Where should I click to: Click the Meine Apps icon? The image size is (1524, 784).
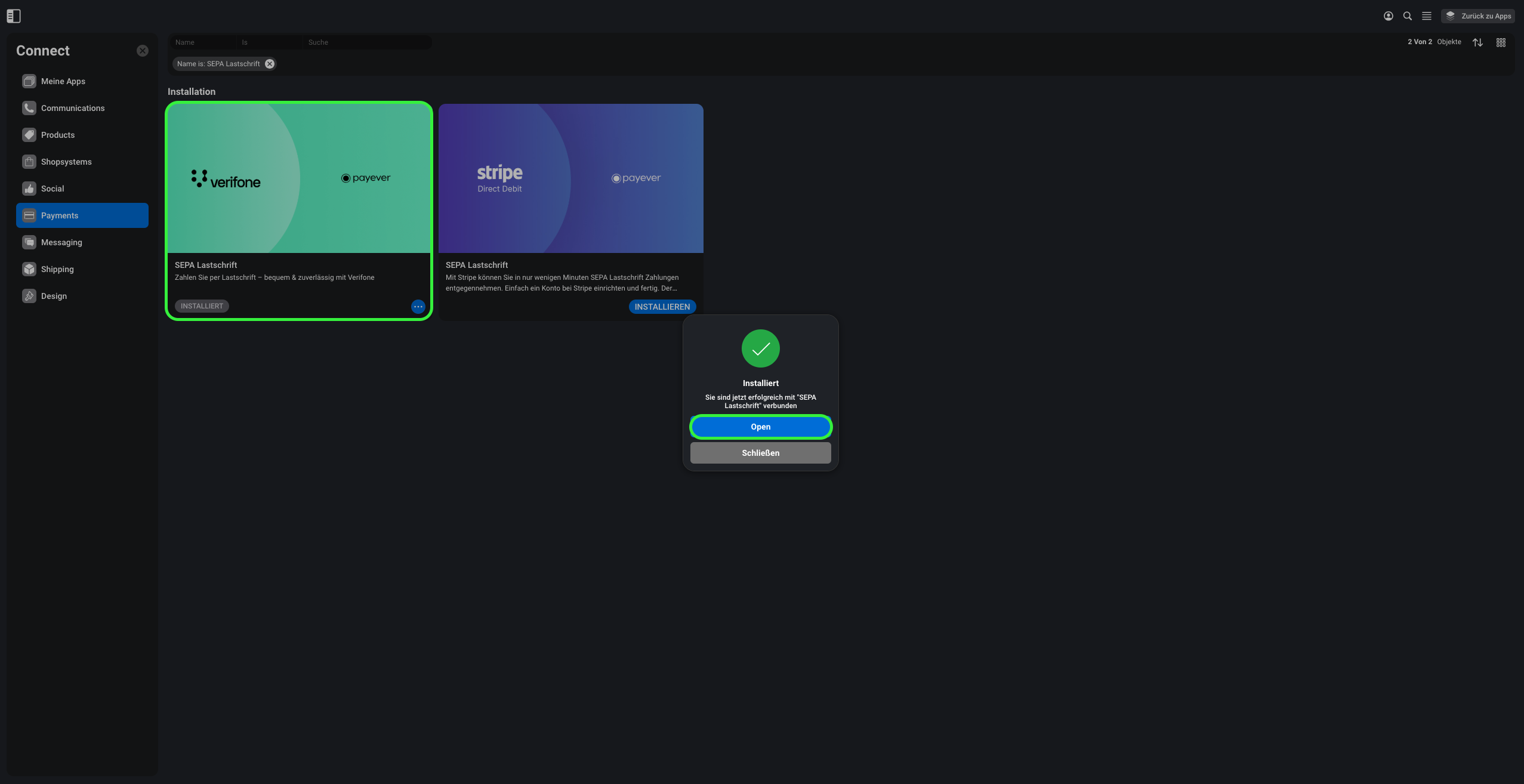[29, 81]
